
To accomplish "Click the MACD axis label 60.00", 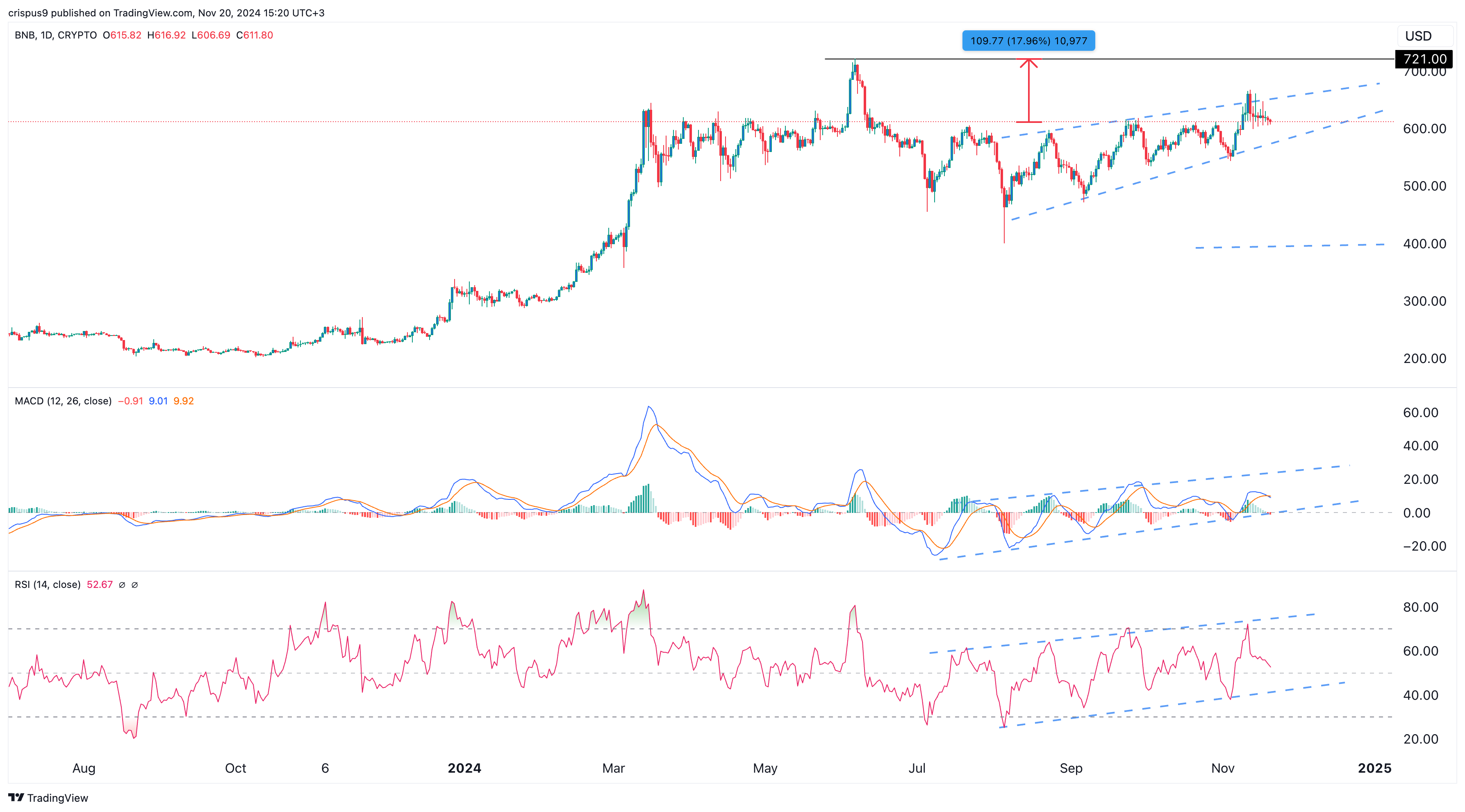I will point(1420,413).
